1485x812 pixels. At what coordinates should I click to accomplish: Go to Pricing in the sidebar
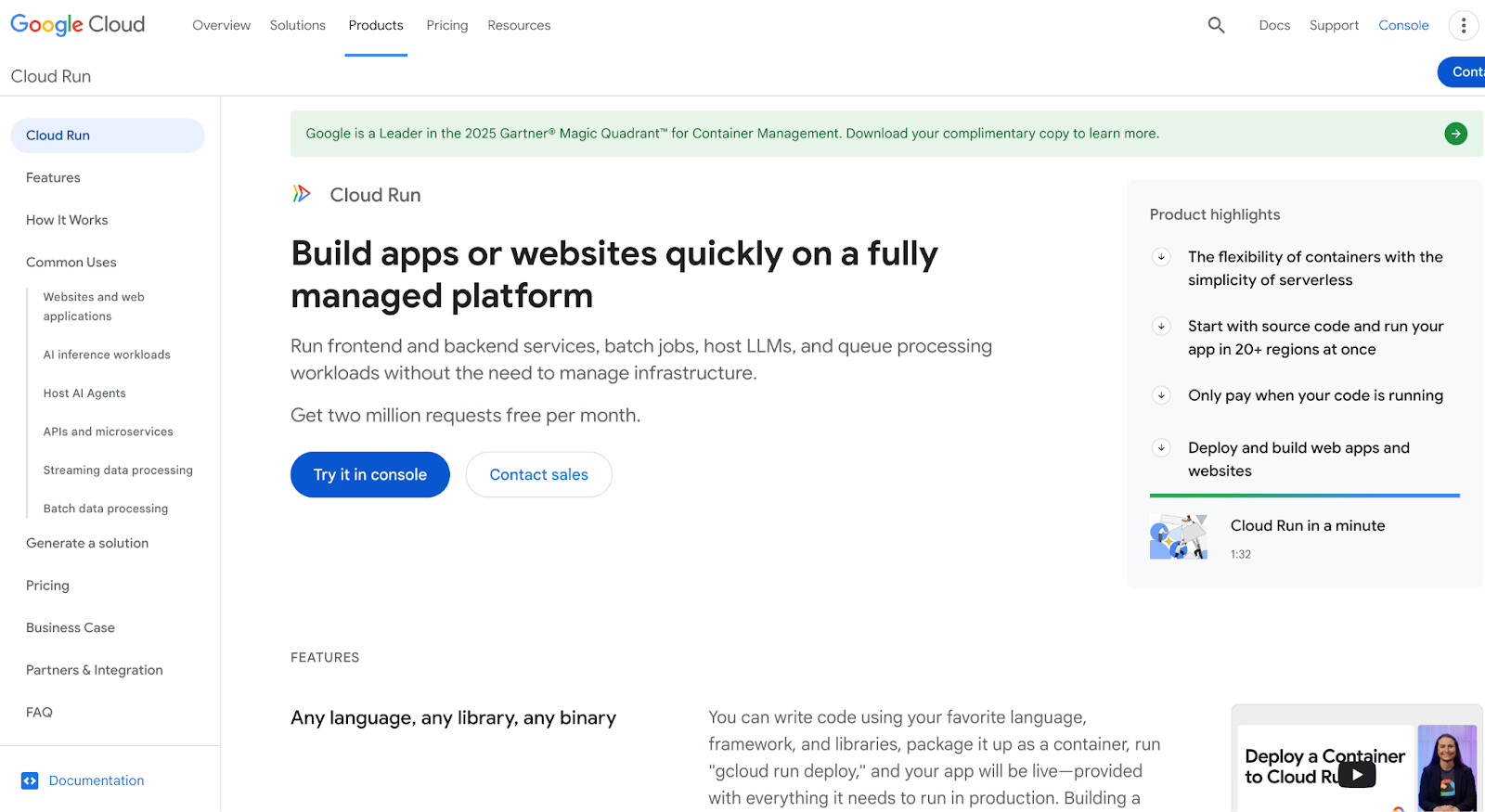click(x=47, y=586)
